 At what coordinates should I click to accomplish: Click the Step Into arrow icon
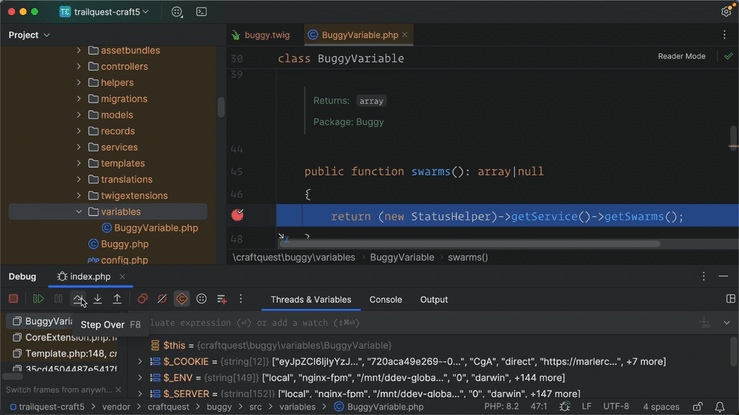tap(98, 299)
